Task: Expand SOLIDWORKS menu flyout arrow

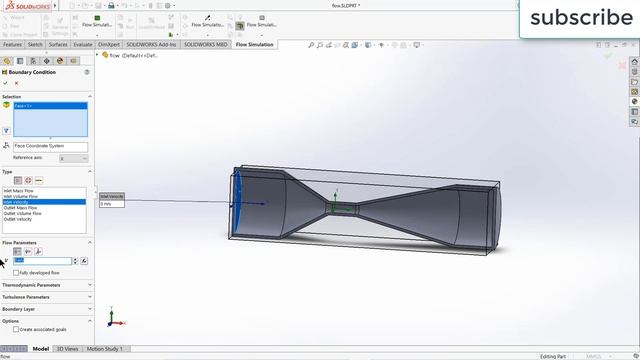Action: pos(55,6)
